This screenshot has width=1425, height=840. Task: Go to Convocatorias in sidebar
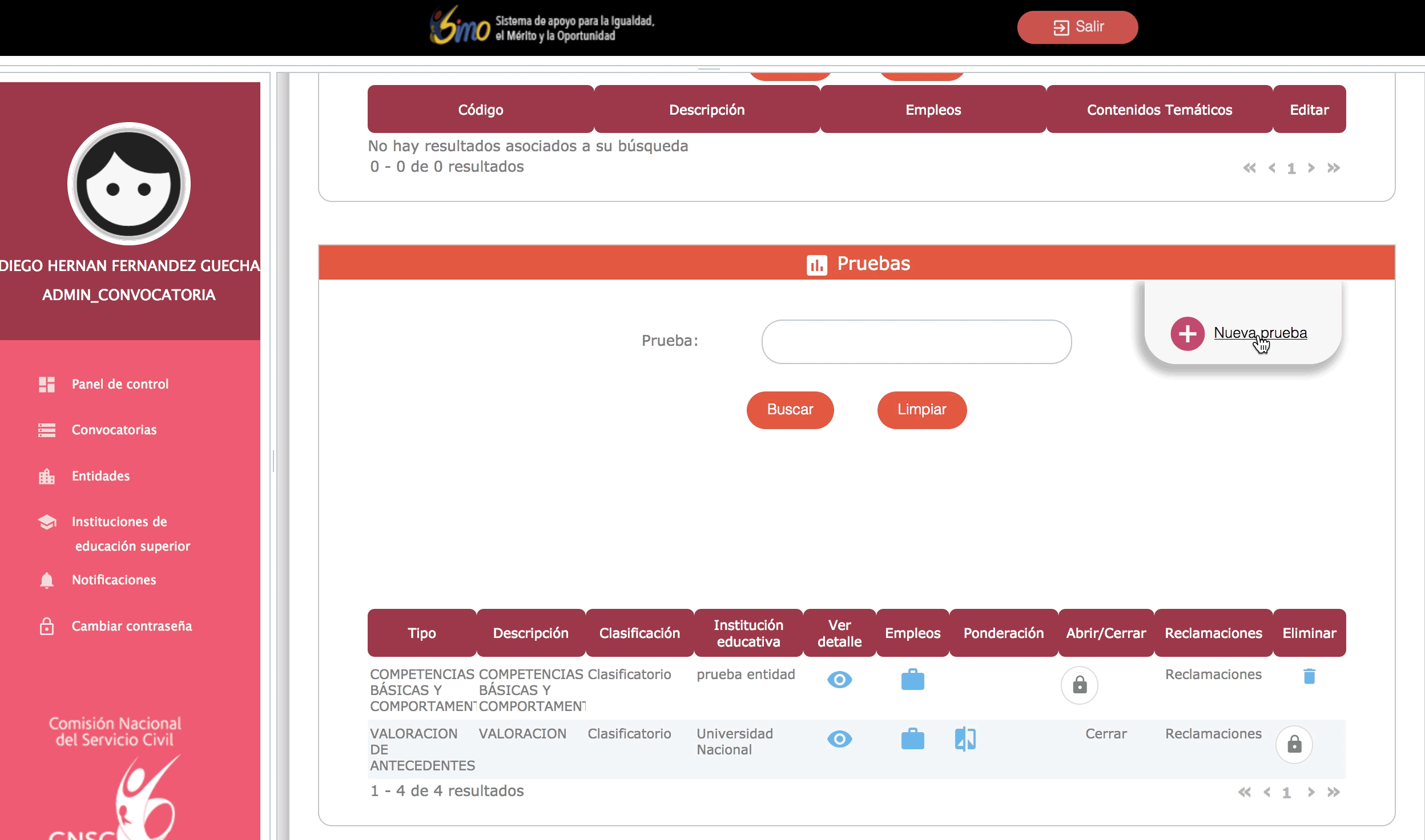114,430
